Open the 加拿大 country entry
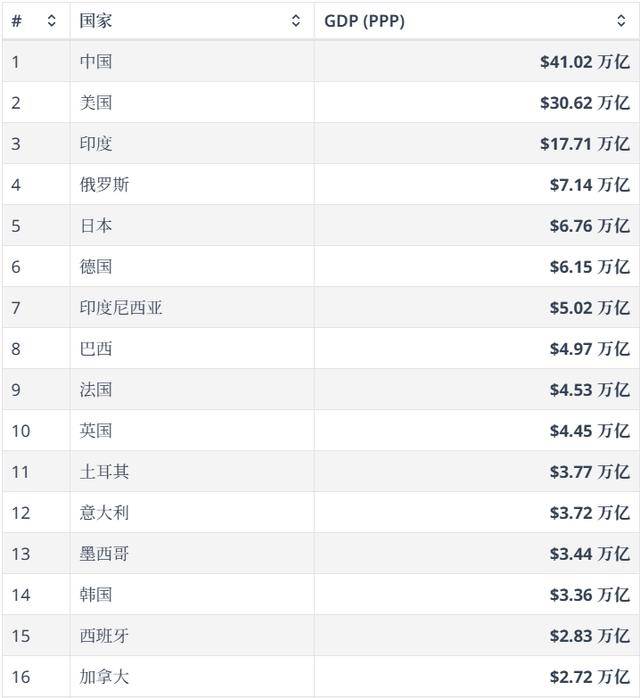The width and height of the screenshot is (640, 698). click(104, 677)
